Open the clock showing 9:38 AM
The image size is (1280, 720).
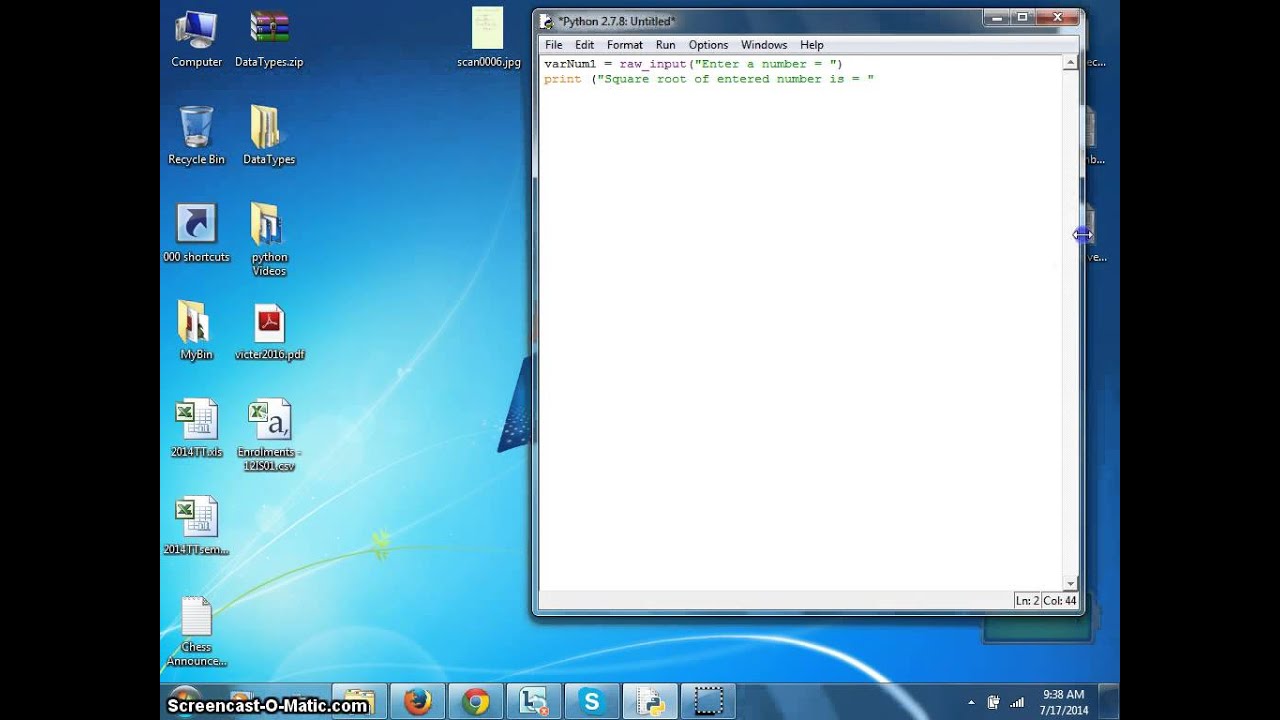coord(1063,702)
